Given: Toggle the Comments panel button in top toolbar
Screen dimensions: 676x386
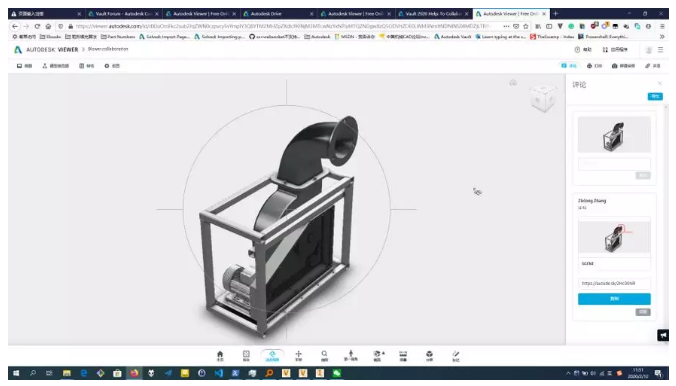Looking at the screenshot, I should click(x=569, y=66).
